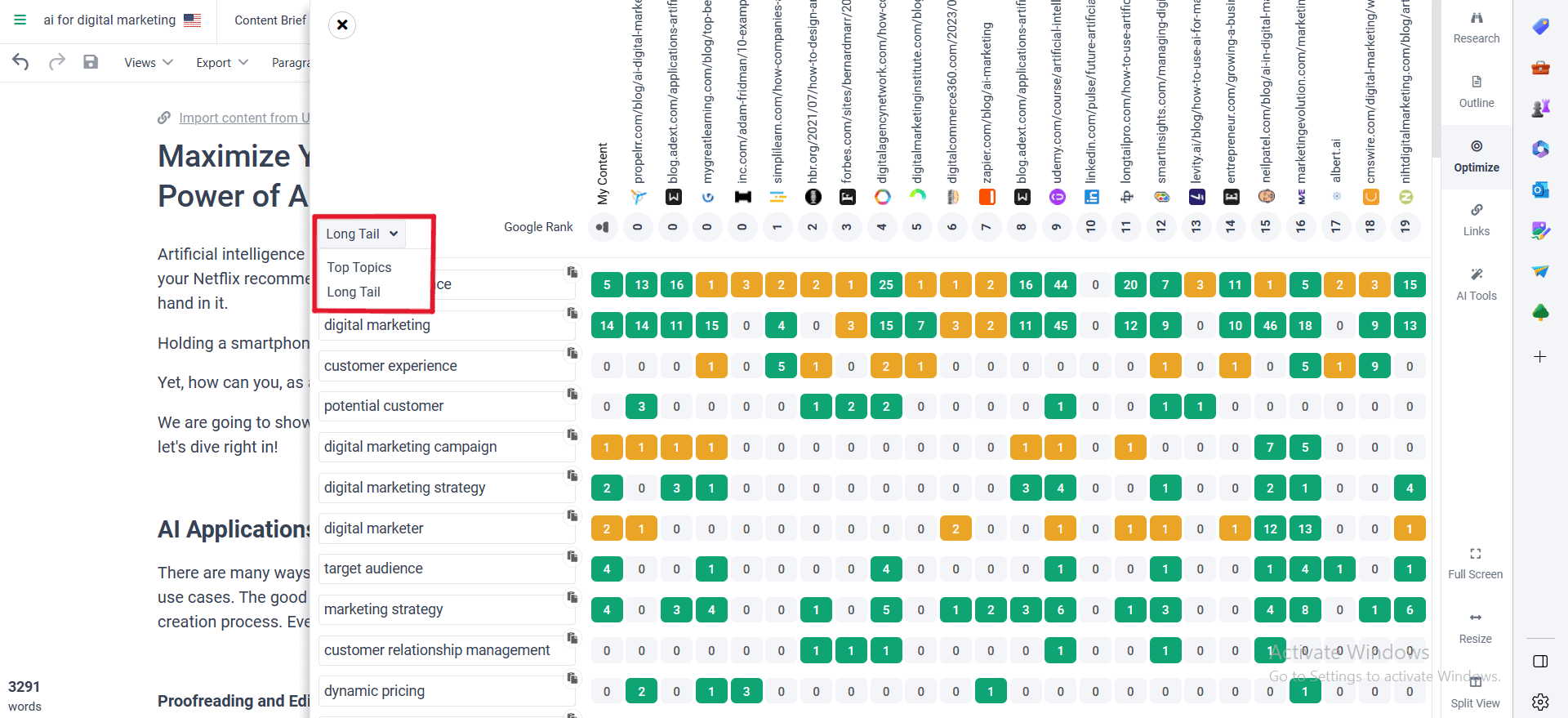
Task: Copy the digital marketing strategy topic
Action: 572,475
